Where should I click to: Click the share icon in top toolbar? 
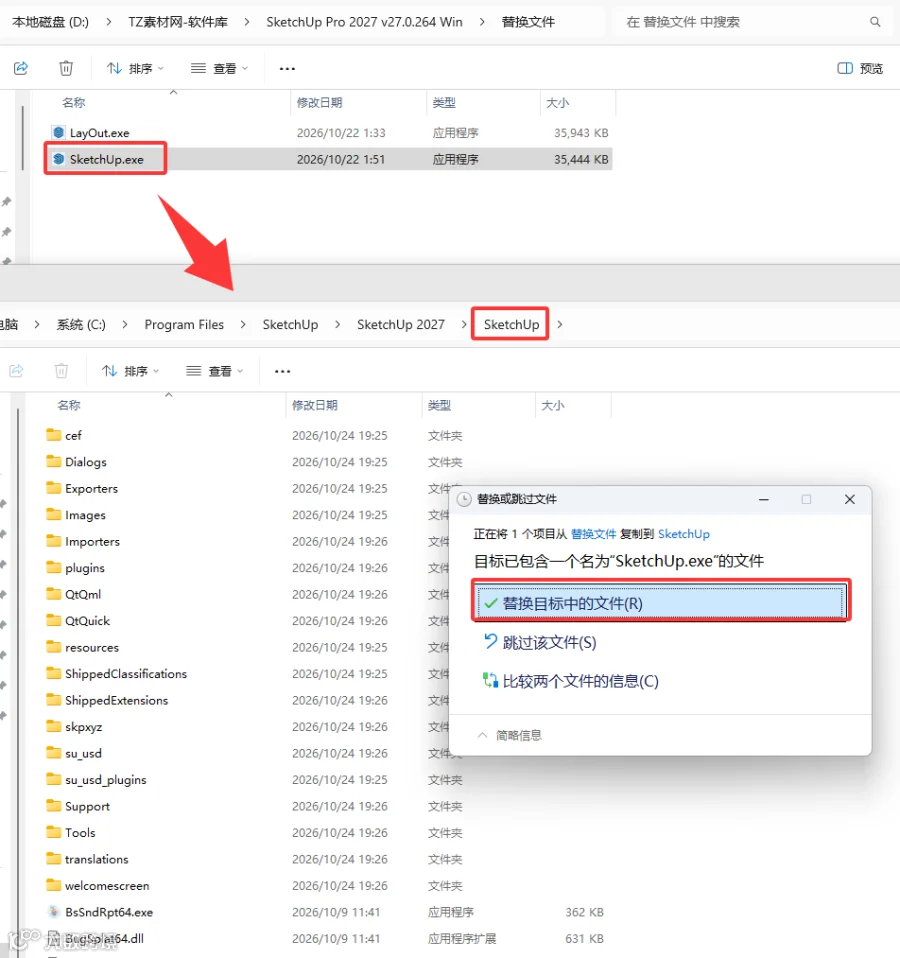21,68
